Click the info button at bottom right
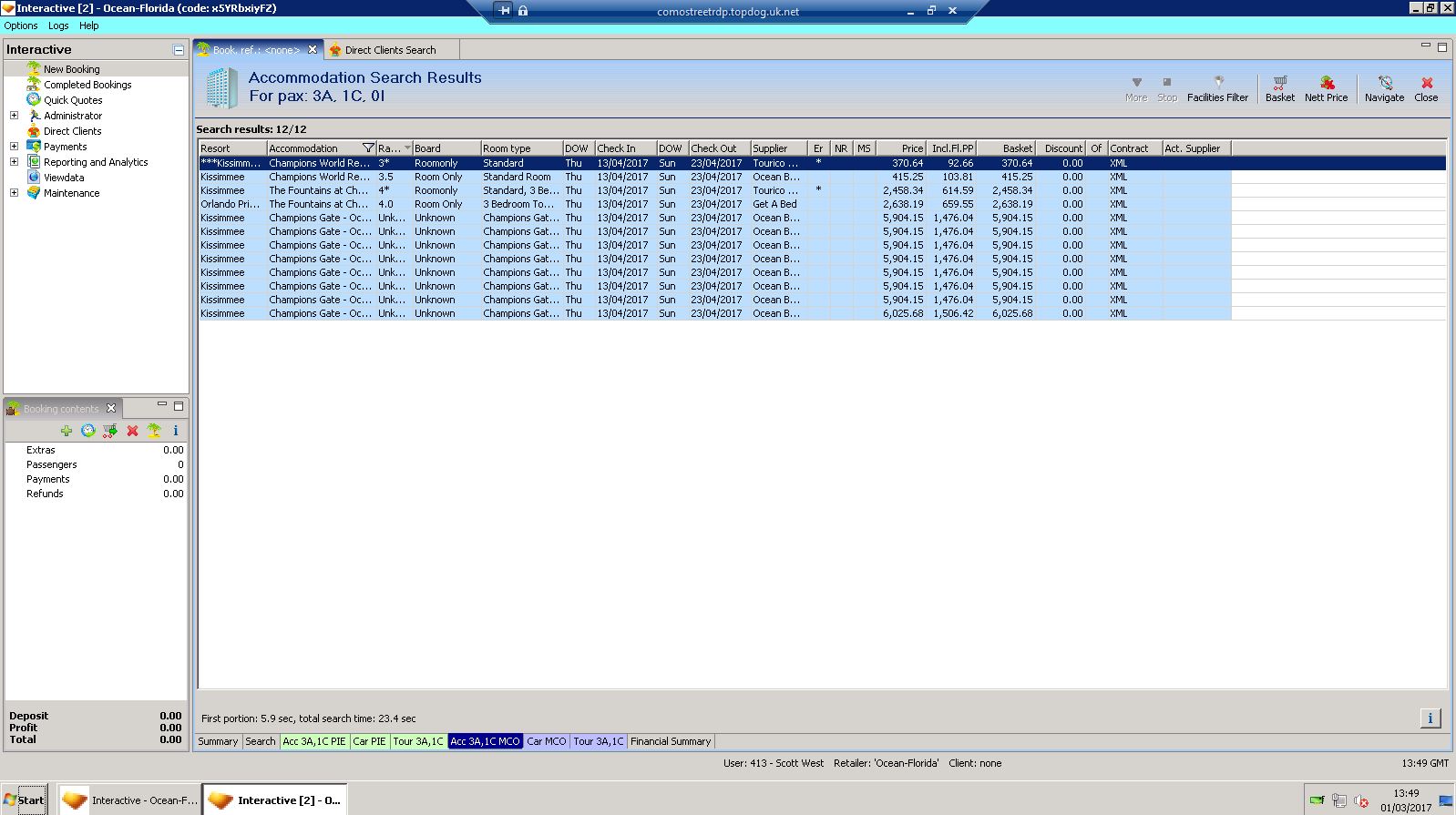This screenshot has width=1456, height=815. tap(1430, 718)
